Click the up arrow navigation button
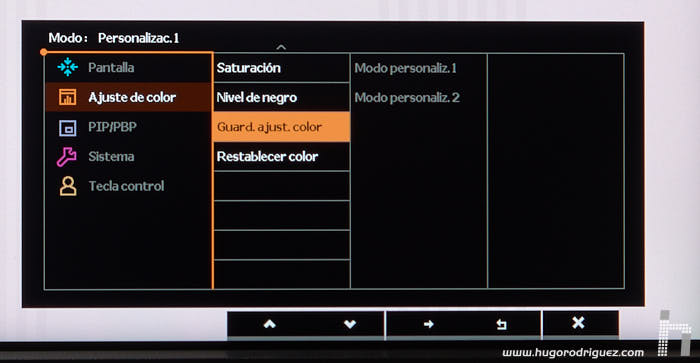 [x=269, y=324]
